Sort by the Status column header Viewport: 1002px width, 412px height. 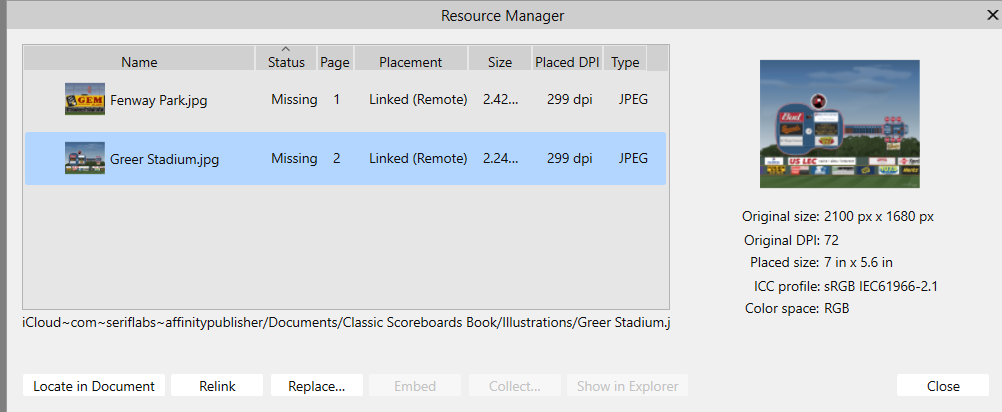tap(286, 62)
